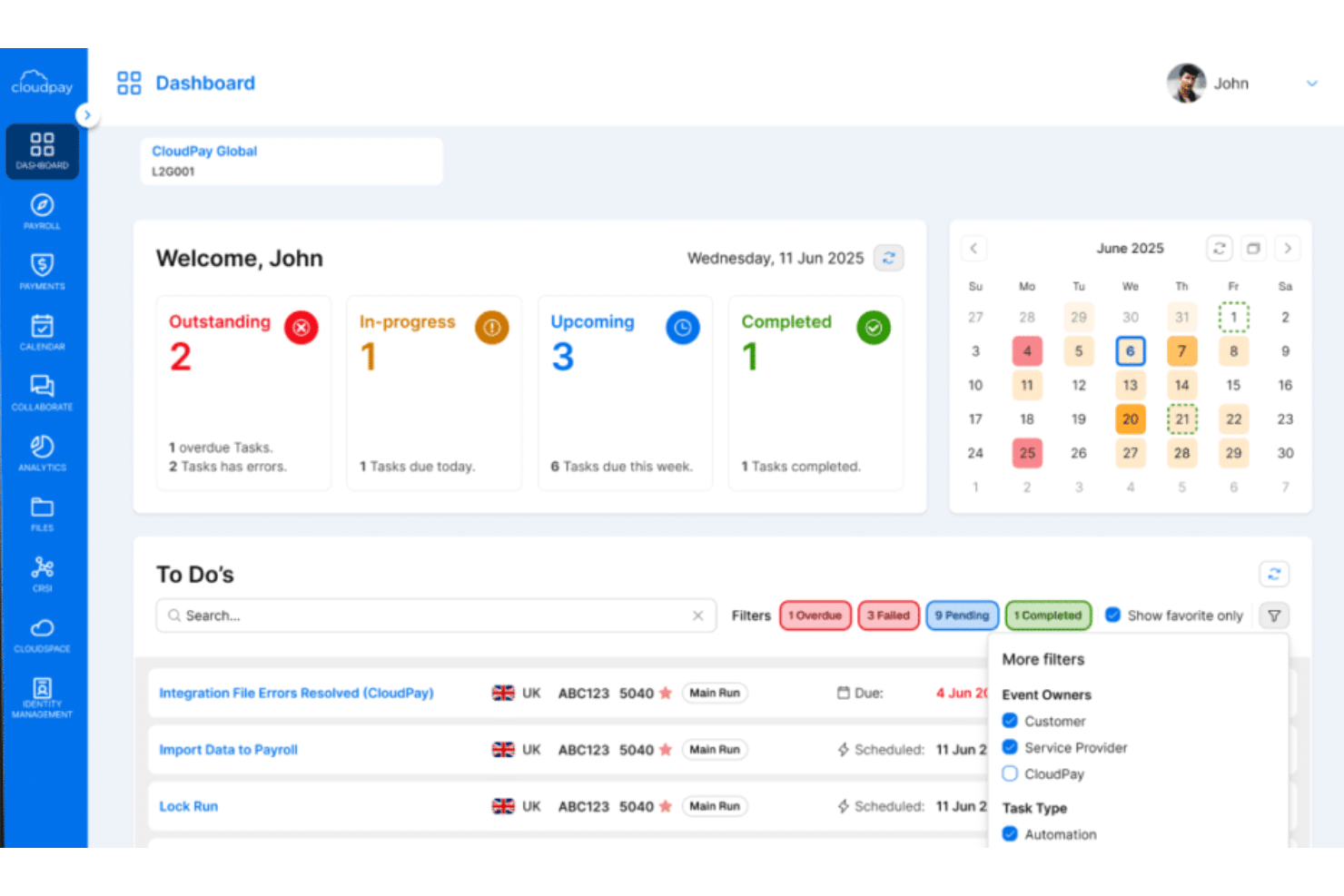Expand the John user menu
Image resolution: width=1344 pixels, height=896 pixels.
tap(1311, 84)
